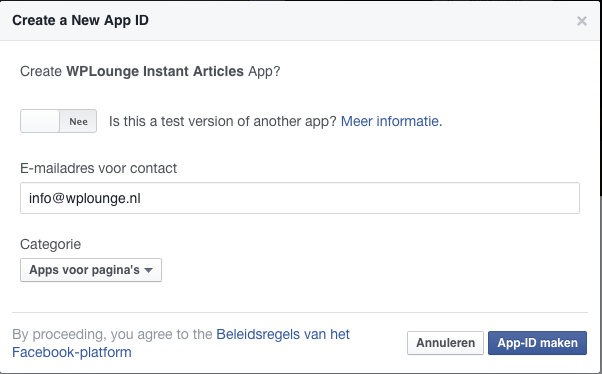Screen dimensions: 602x374
Task: Select WPLounge Instant Articles app name text
Action: pos(155,71)
